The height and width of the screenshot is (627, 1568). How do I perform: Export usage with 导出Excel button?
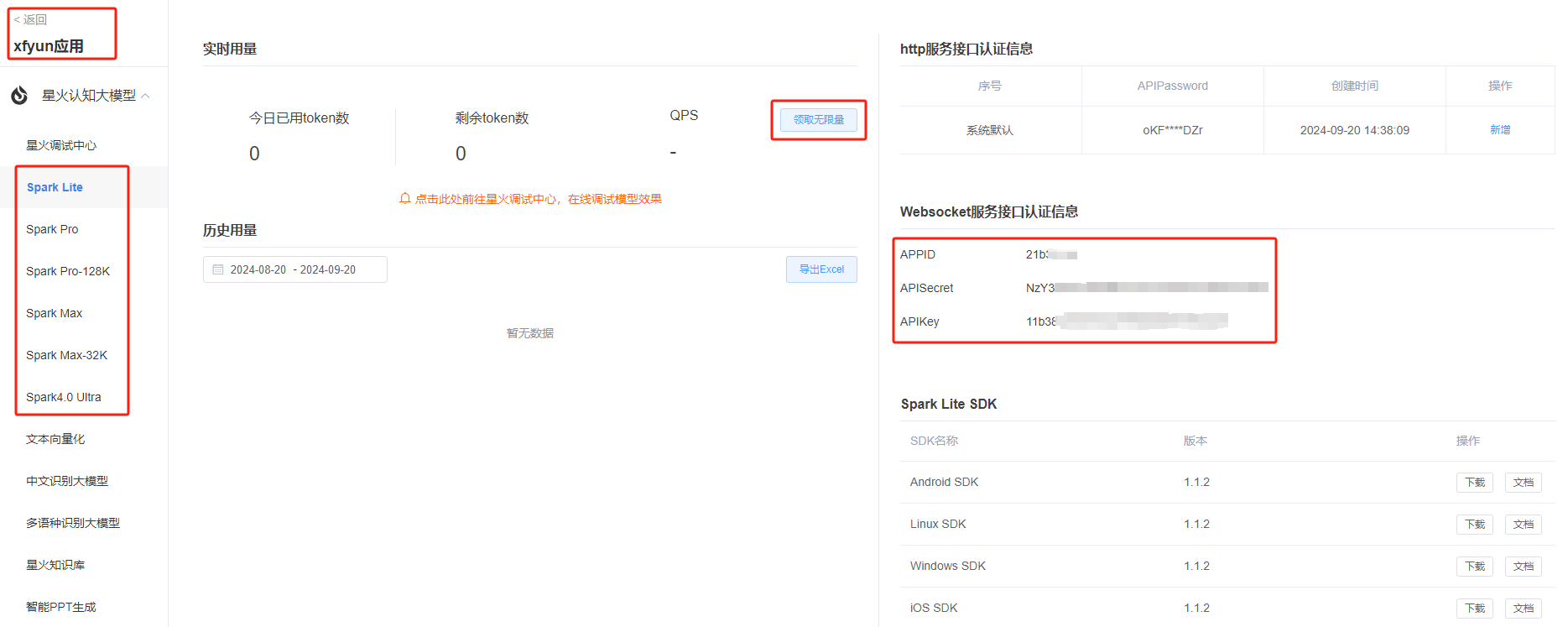point(821,269)
